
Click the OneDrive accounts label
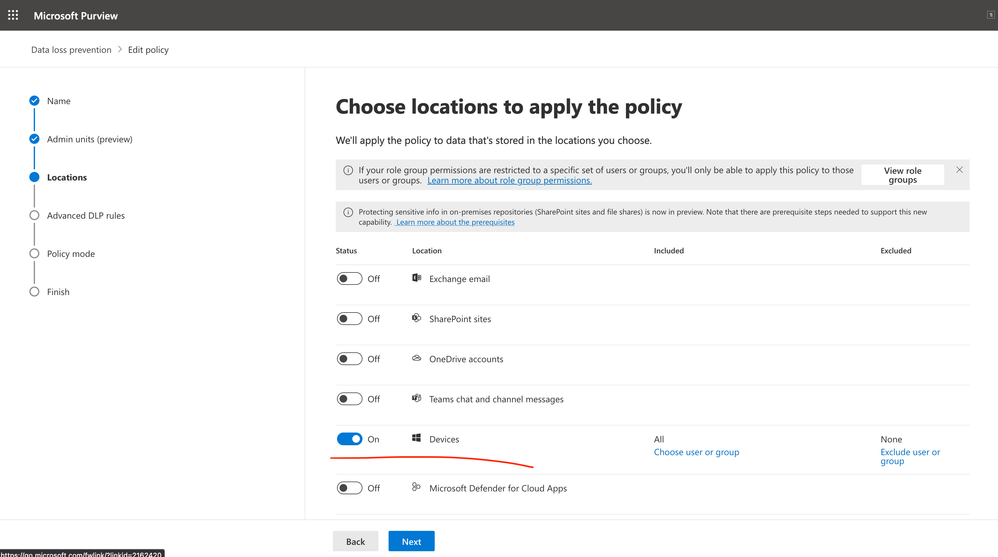point(466,359)
